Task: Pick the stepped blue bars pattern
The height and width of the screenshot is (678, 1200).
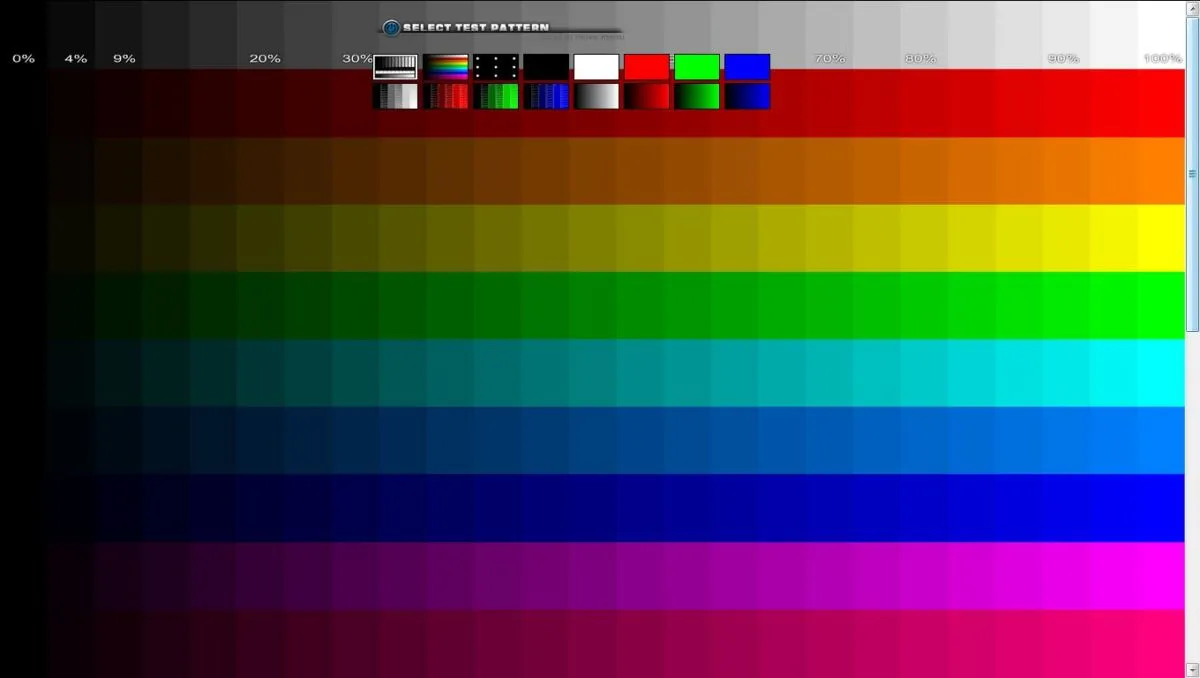Action: 546,96
